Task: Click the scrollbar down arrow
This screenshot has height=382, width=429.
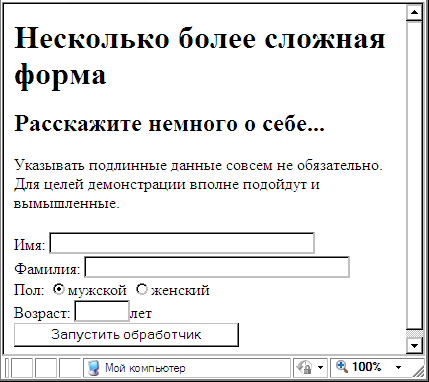Action: click(414, 345)
